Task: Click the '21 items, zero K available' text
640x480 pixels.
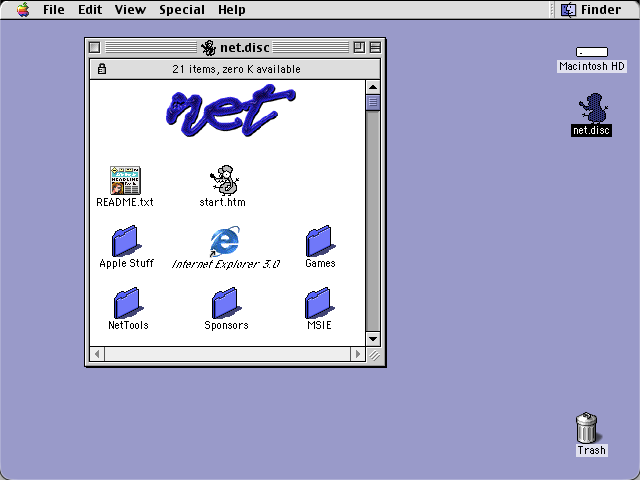Action: click(x=236, y=69)
